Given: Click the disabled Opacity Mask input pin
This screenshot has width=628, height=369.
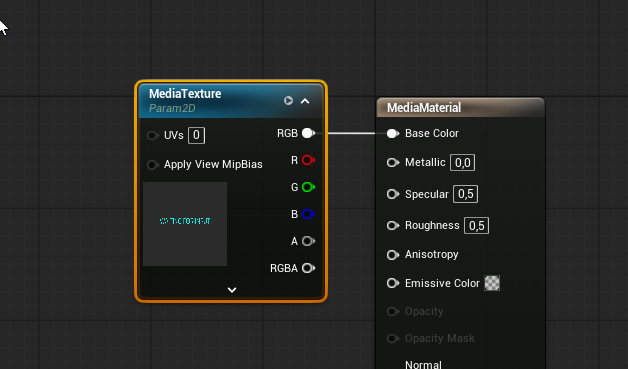Looking at the screenshot, I should point(393,339).
